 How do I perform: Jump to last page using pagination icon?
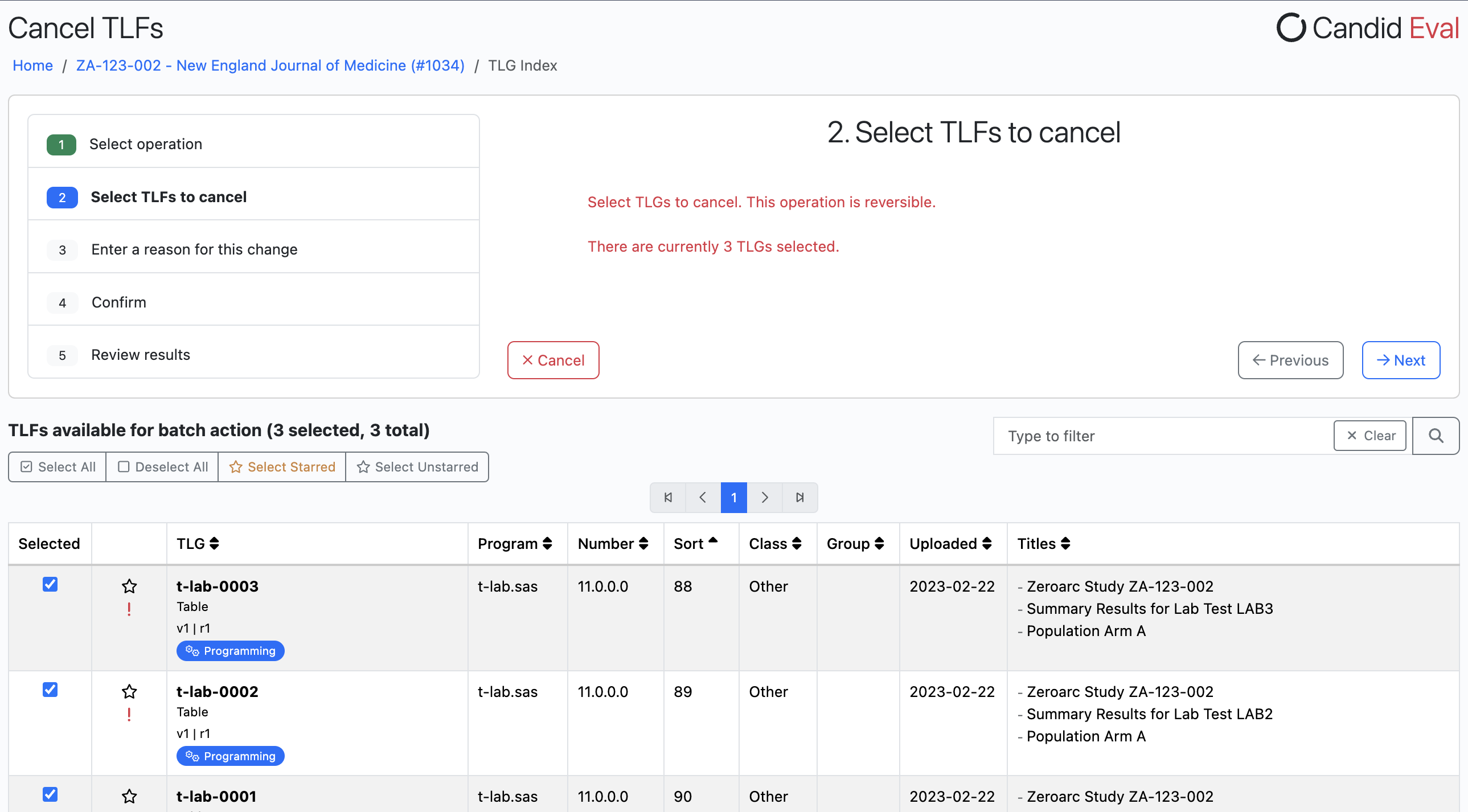tap(799, 497)
